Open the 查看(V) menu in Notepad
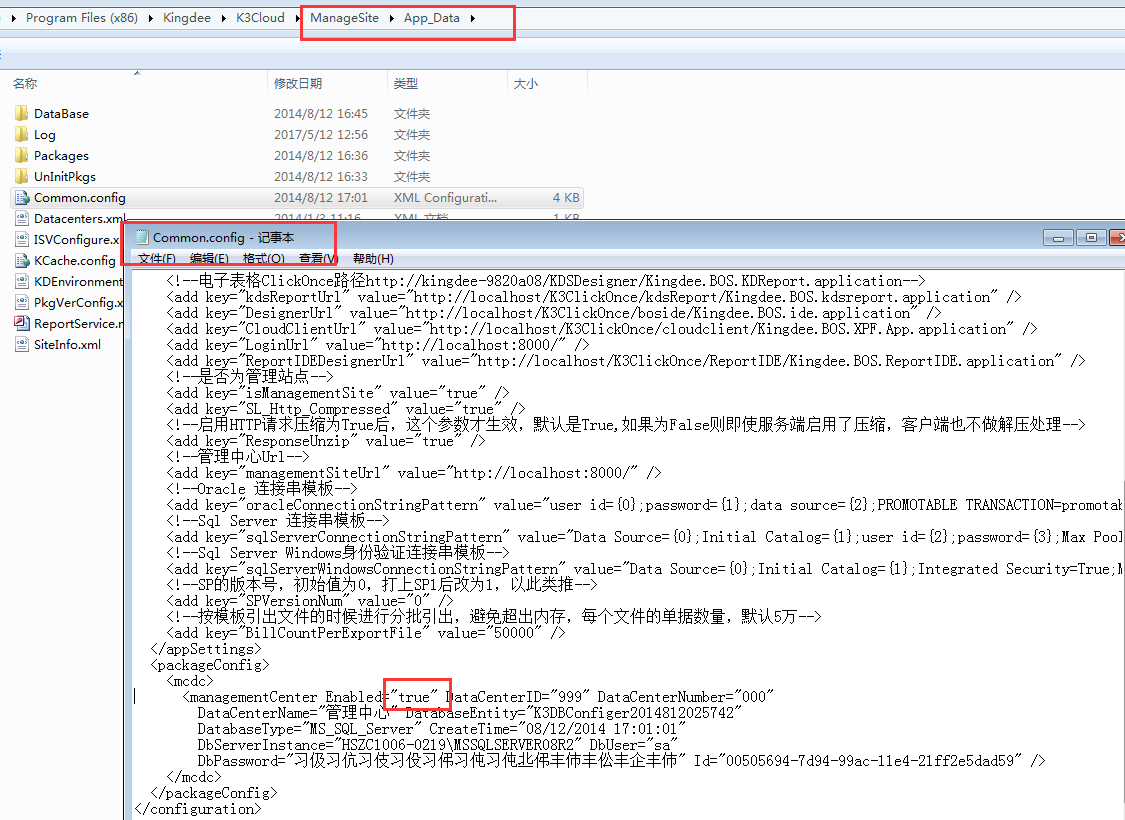The width and height of the screenshot is (1125, 820). click(x=318, y=258)
